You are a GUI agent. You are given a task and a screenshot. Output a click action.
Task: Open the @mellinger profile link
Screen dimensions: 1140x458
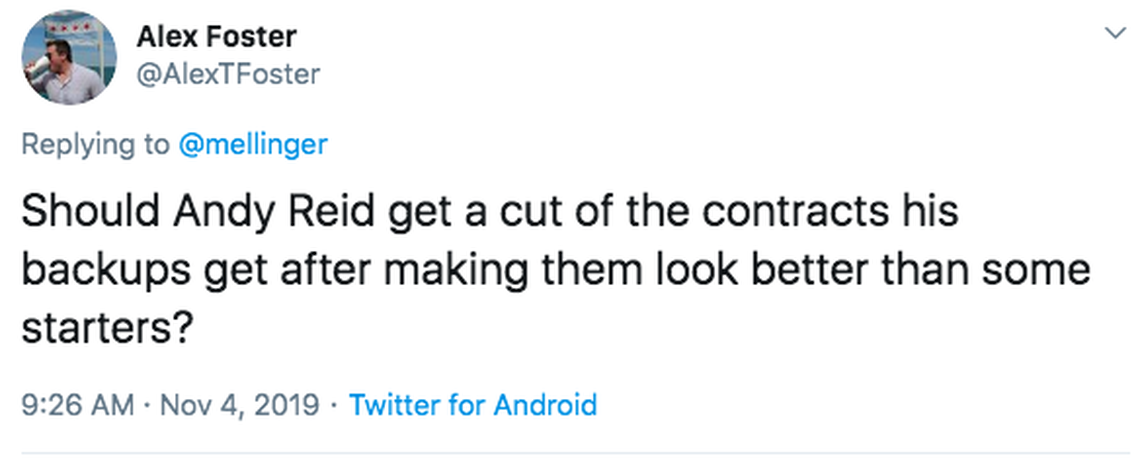point(252,144)
